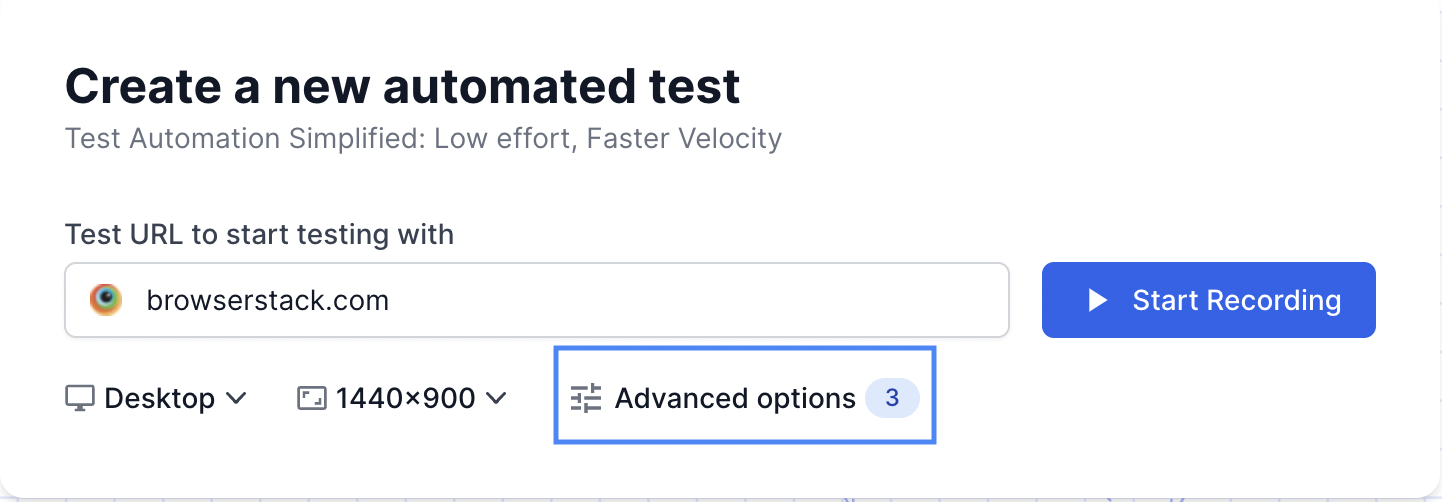The width and height of the screenshot is (1442, 502).
Task: Click the browserstack.com text in URL box
Action: pos(267,300)
